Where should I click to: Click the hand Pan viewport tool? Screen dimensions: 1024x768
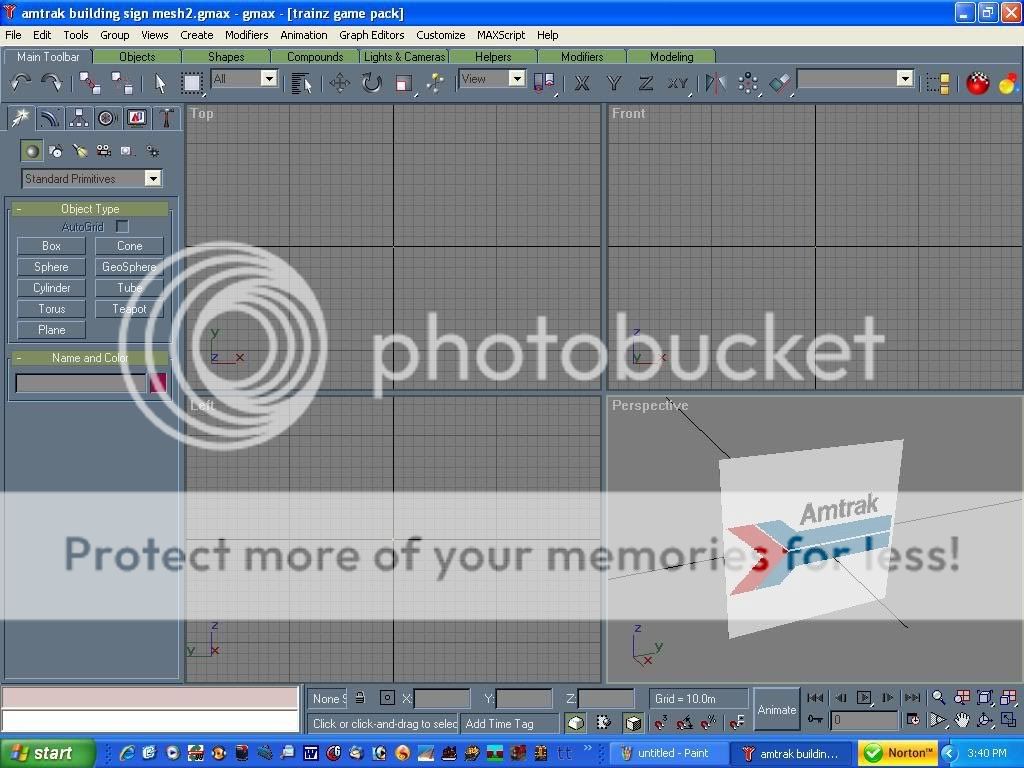961,720
